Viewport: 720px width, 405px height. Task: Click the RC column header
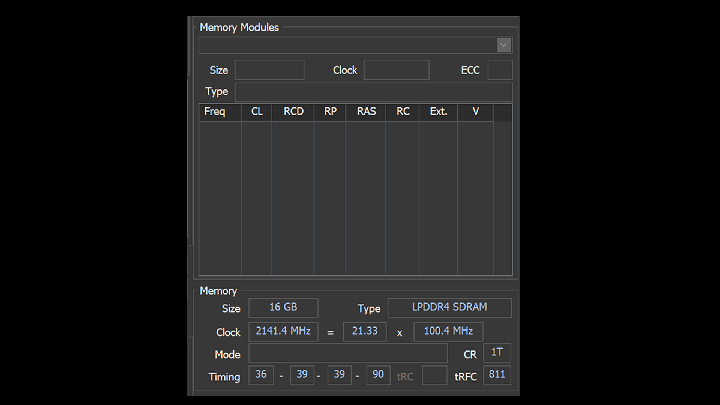tap(403, 112)
